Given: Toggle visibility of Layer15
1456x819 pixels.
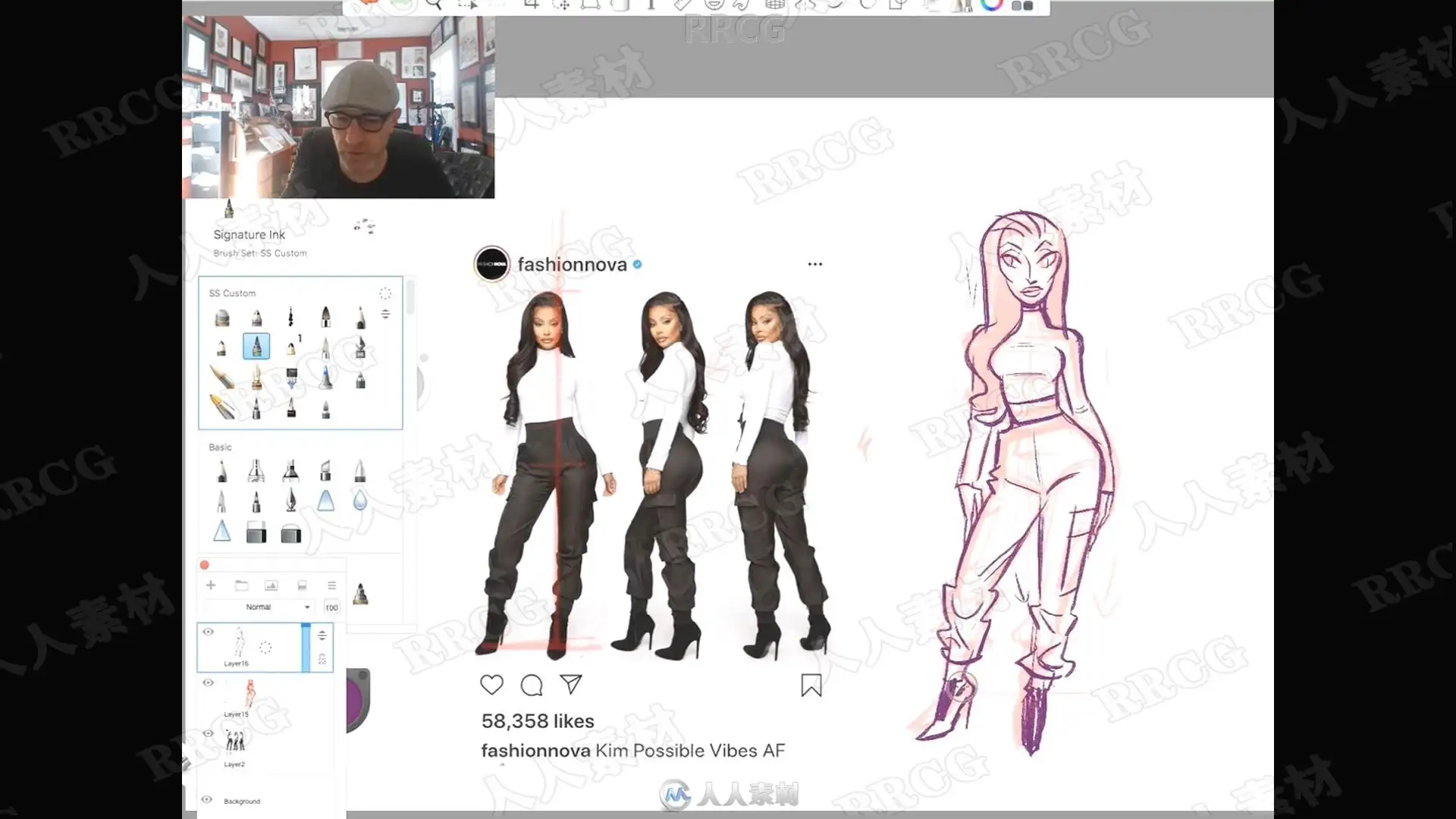Looking at the screenshot, I should (208, 682).
